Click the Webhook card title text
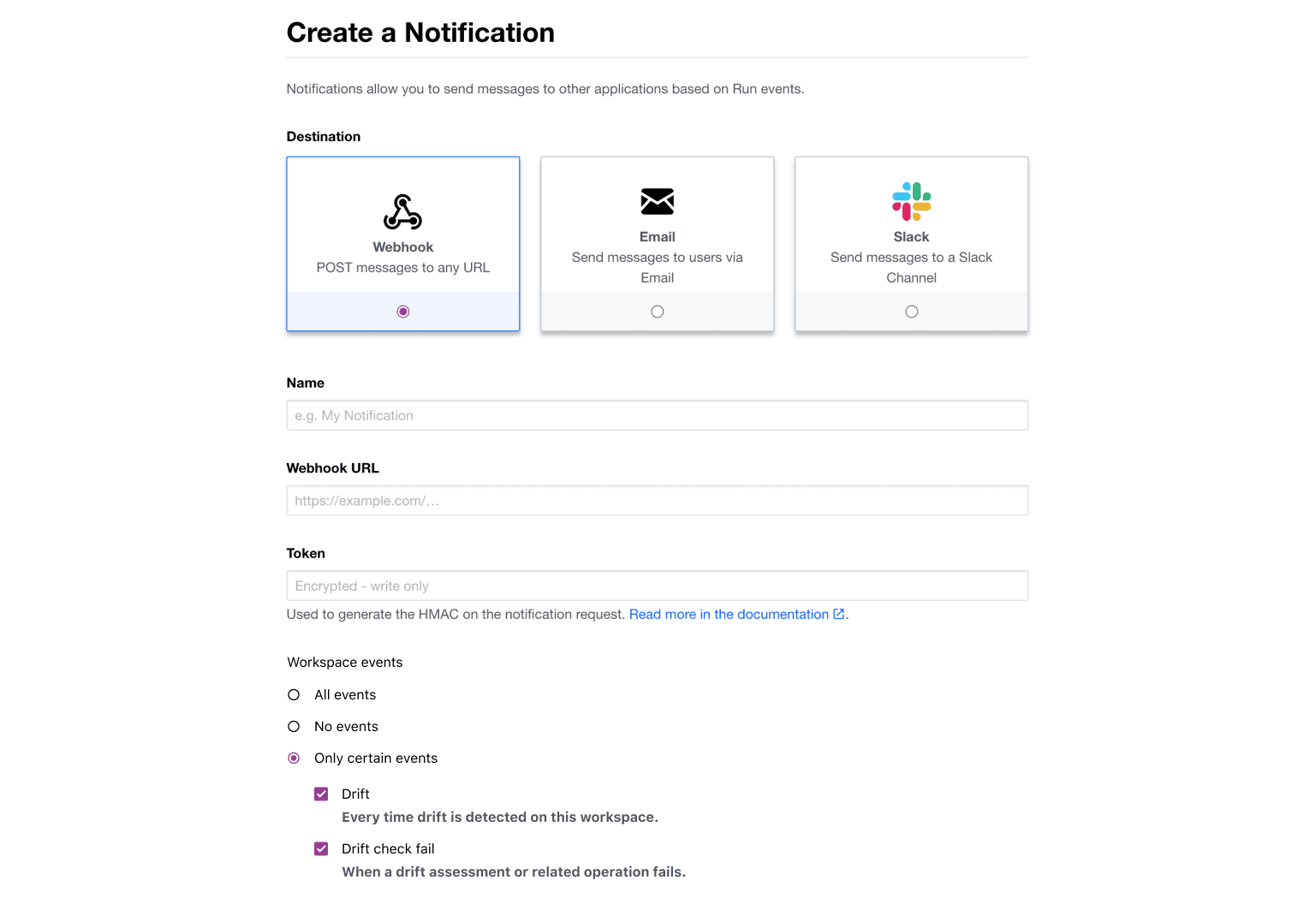The width and height of the screenshot is (1316, 898). (402, 247)
